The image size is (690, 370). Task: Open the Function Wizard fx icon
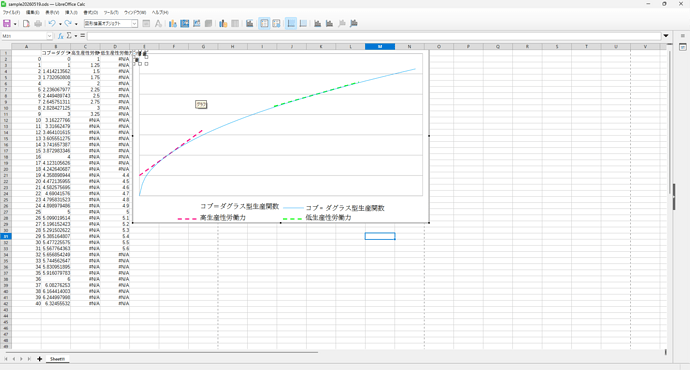61,36
